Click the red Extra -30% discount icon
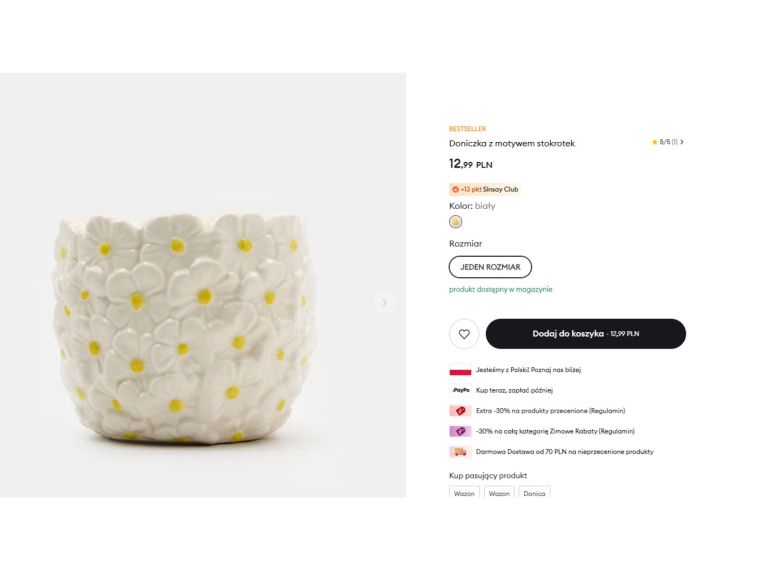The image size is (760, 570). click(460, 411)
